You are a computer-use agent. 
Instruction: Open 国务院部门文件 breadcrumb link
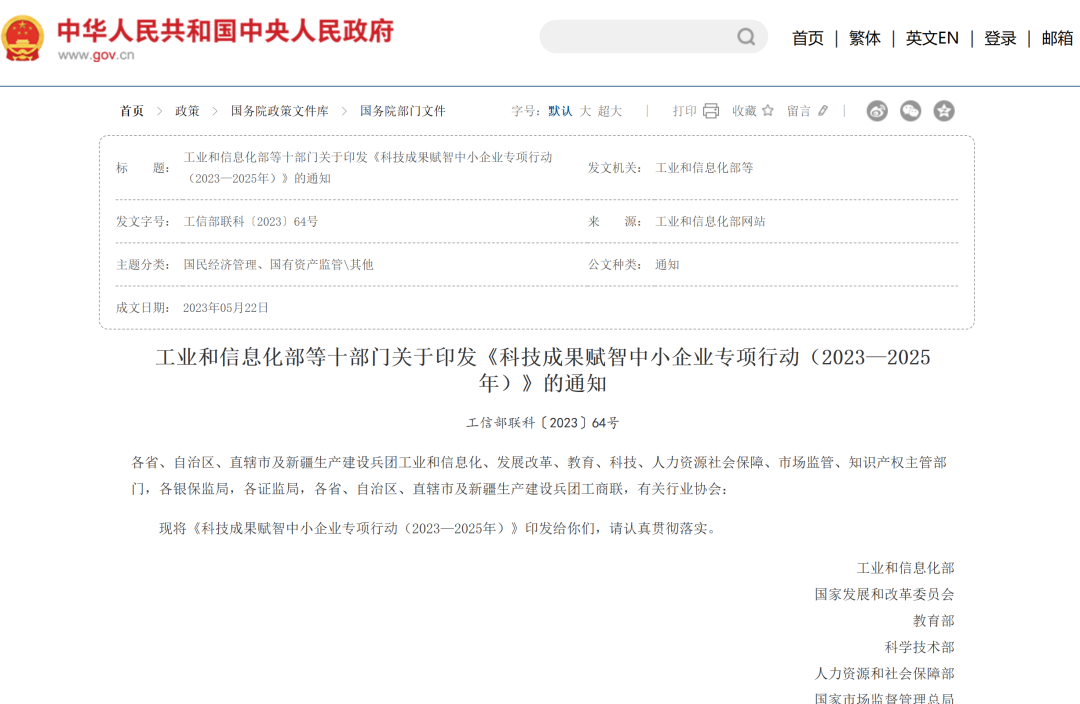click(403, 111)
